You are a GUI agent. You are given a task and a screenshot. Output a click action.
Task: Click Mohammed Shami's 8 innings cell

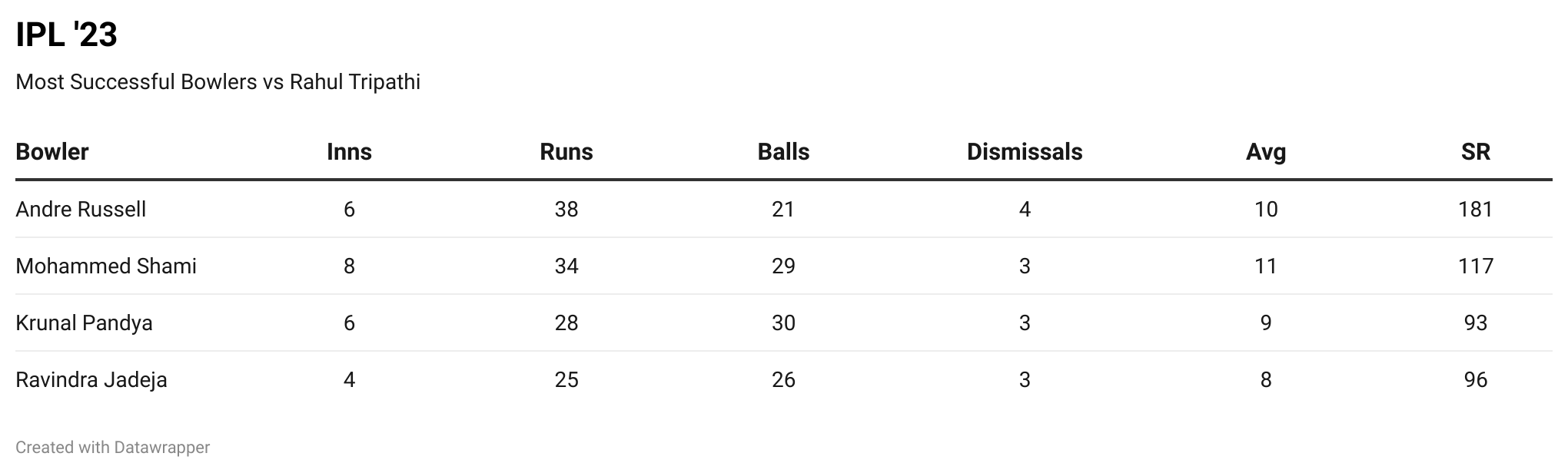click(x=349, y=266)
